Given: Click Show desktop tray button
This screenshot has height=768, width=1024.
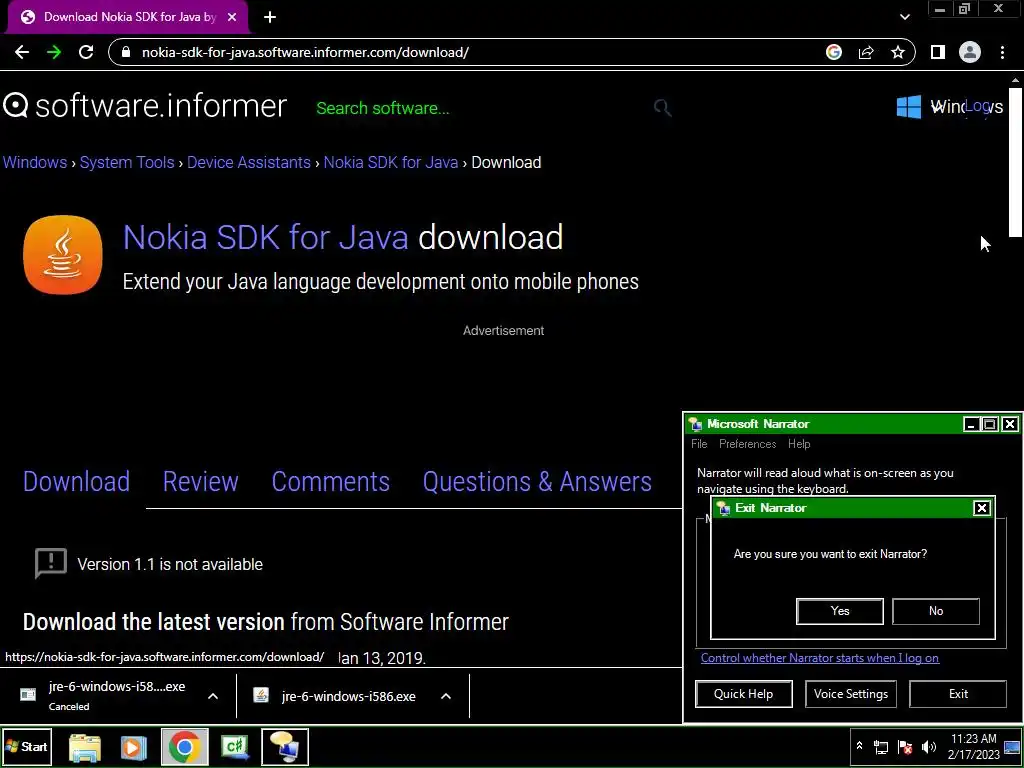Looking at the screenshot, I should [x=1012, y=747].
